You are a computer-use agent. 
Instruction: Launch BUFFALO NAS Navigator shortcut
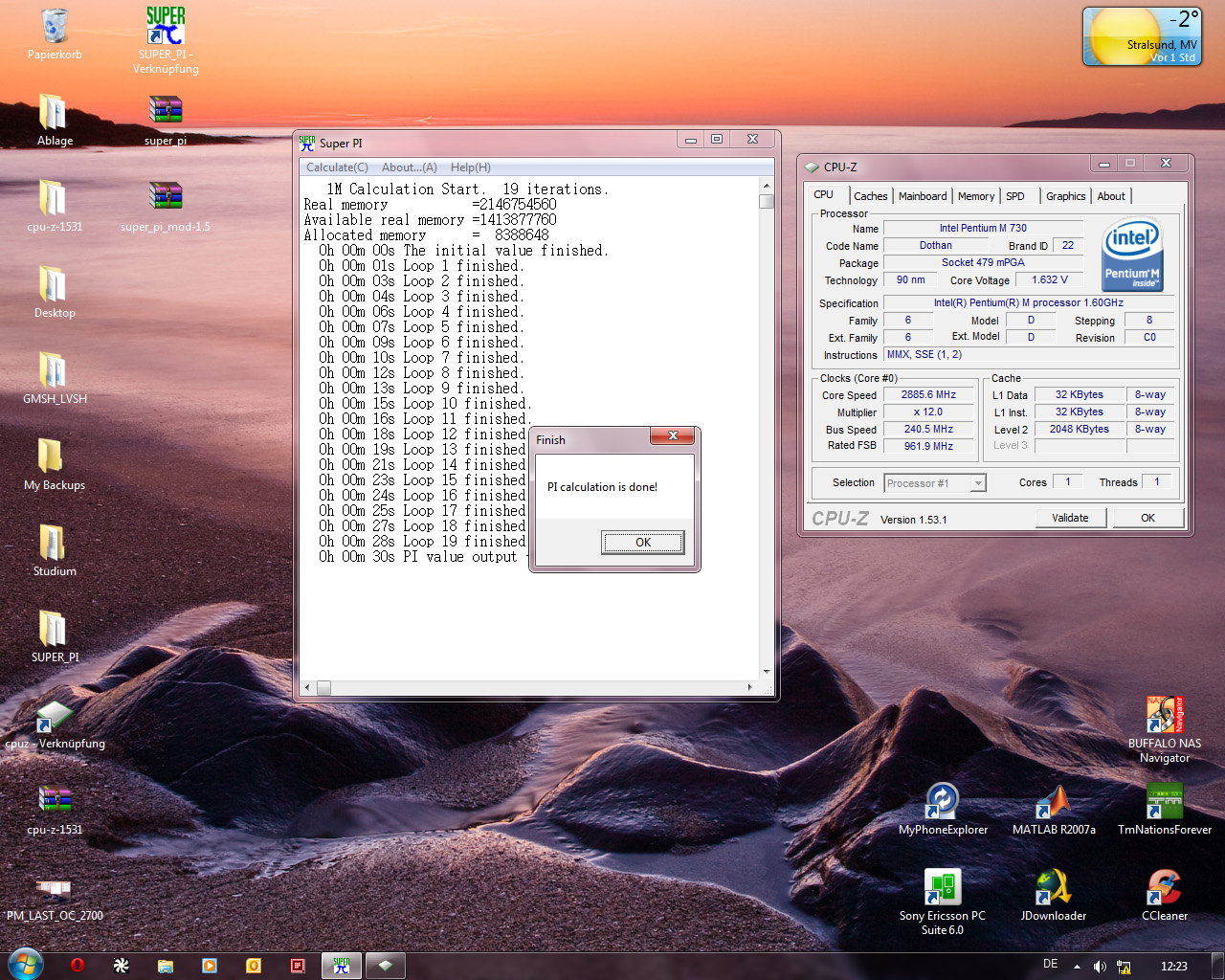(x=1165, y=714)
